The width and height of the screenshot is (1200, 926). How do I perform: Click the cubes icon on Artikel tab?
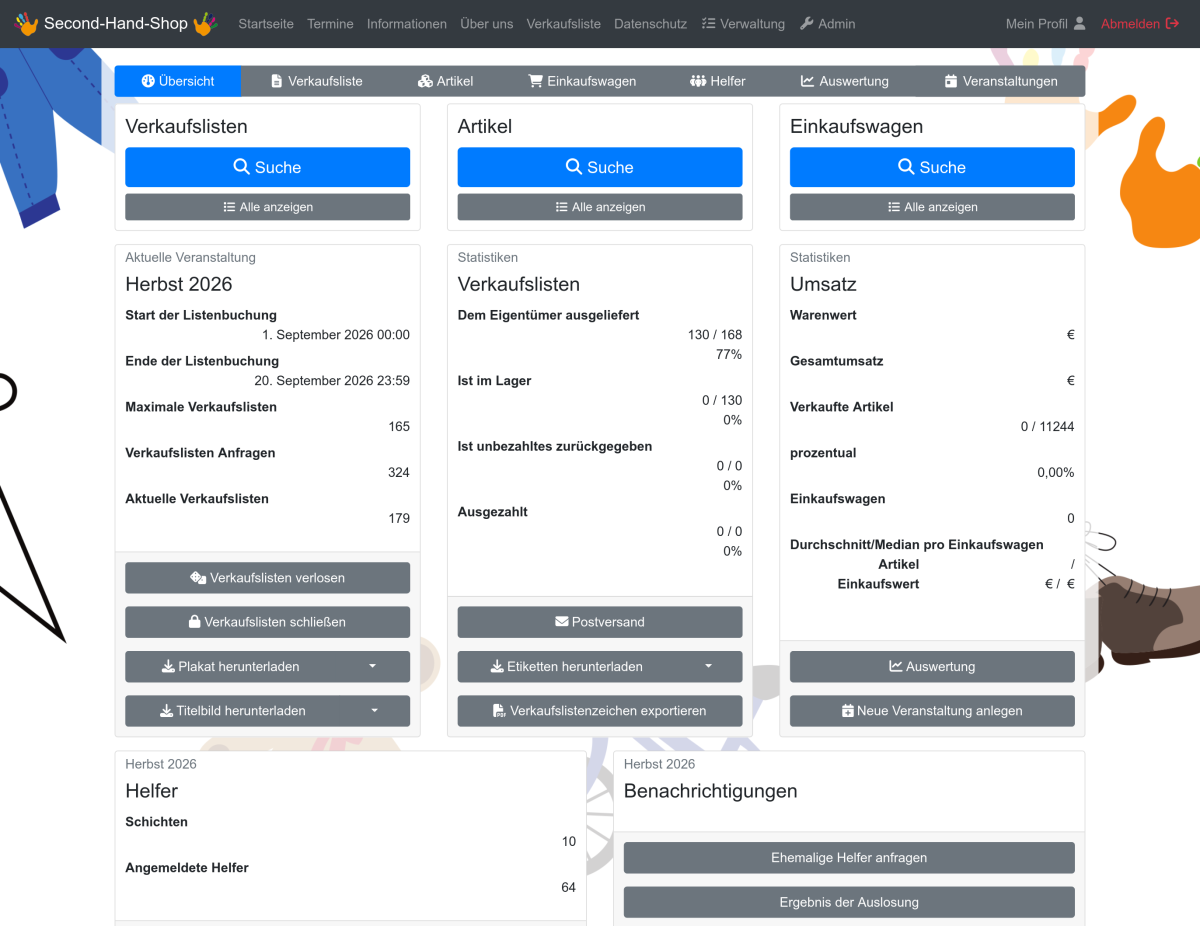click(425, 81)
